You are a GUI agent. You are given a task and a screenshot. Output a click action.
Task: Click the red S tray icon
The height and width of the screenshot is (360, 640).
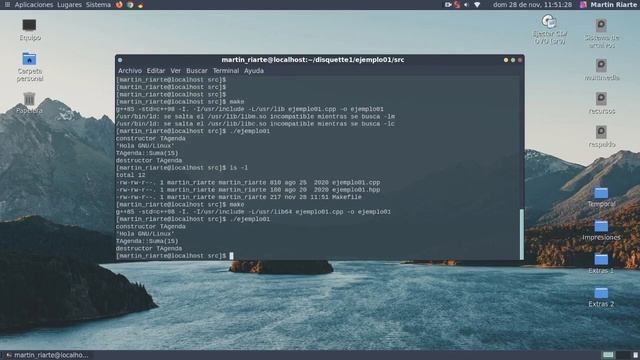click(457, 5)
